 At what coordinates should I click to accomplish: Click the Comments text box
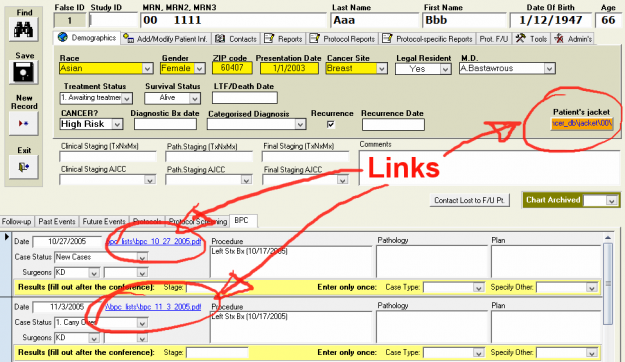[489, 167]
